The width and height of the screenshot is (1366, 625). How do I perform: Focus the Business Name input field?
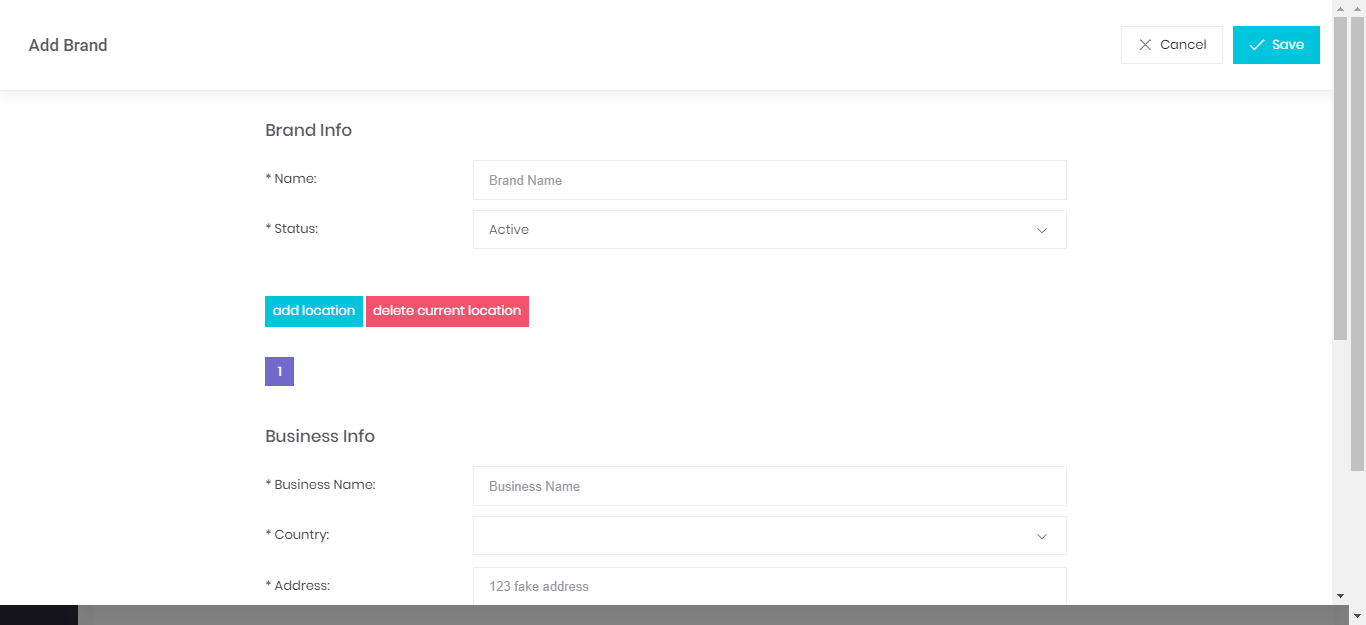point(768,486)
